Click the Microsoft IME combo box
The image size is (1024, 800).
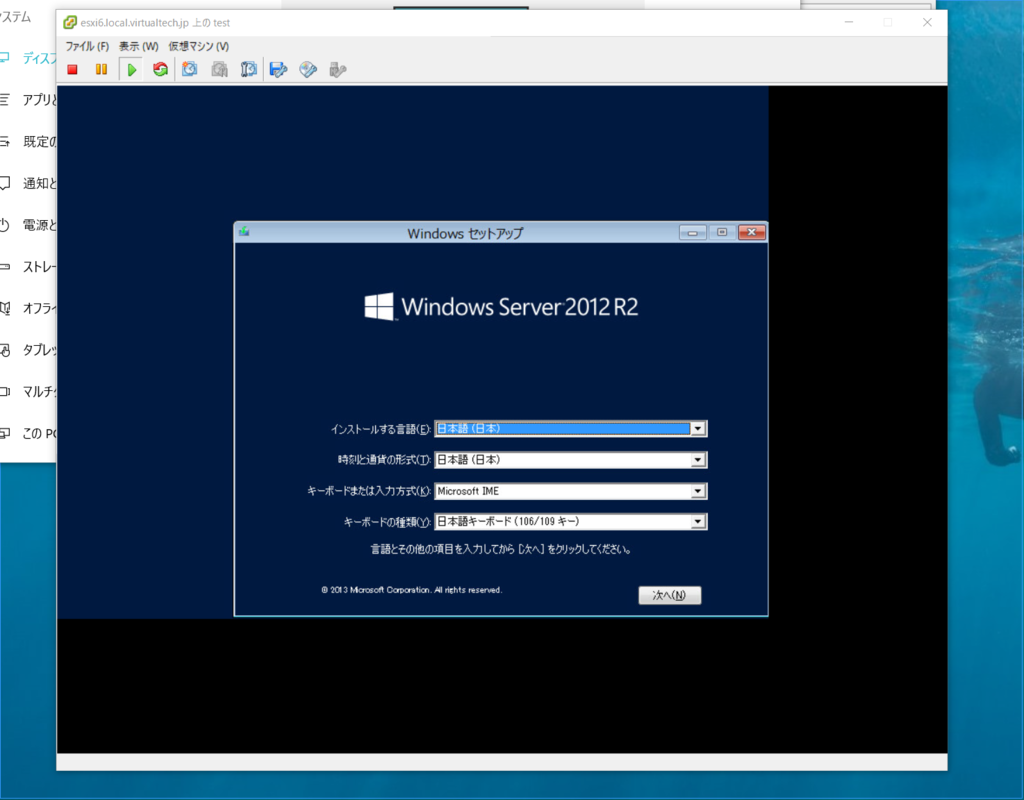coord(570,491)
